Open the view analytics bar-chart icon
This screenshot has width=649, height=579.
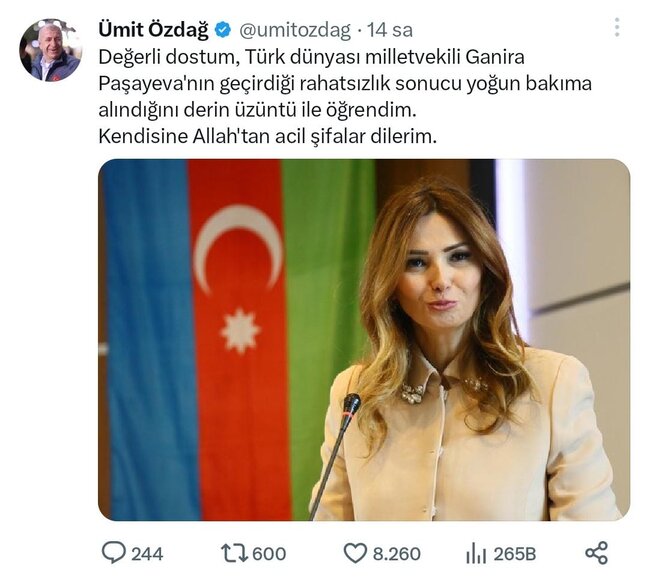point(476,552)
